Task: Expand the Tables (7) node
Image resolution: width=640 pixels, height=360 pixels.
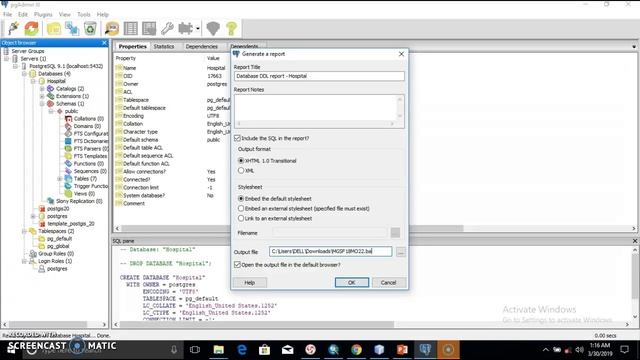Action: [60, 179]
